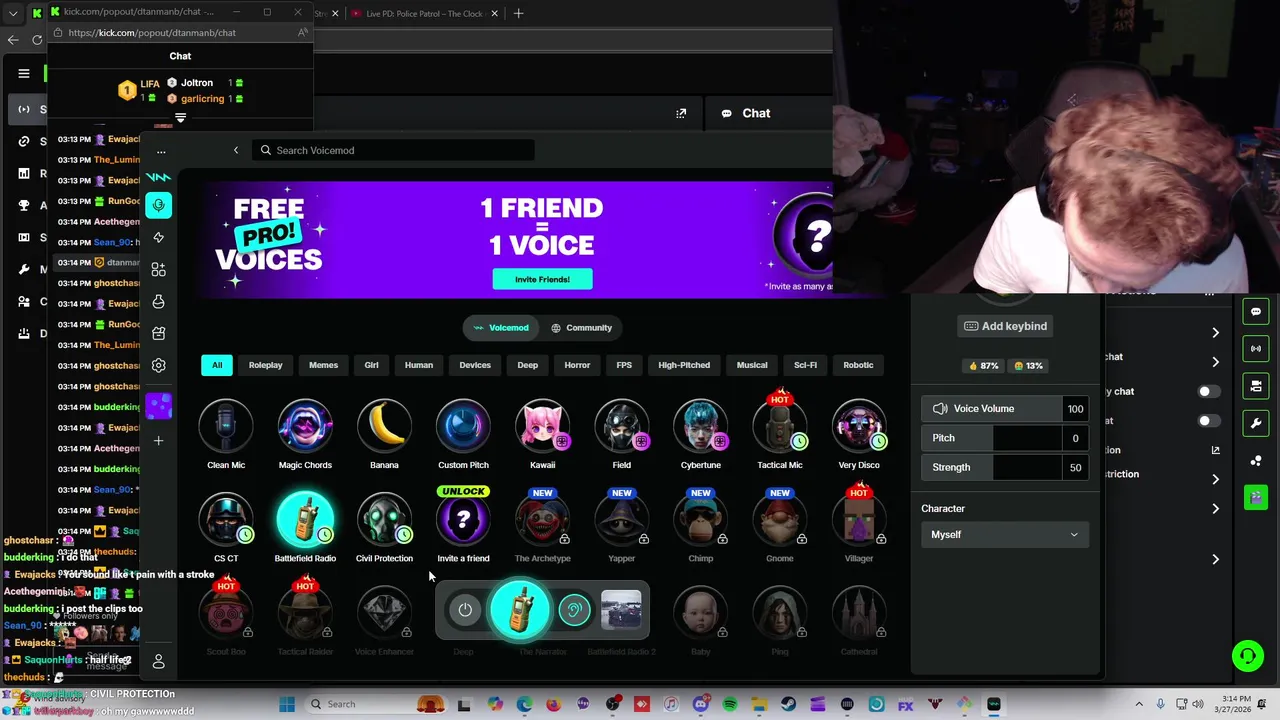
Task: Open the lightning bolt Soundboard section in sidebar
Action: coord(159,237)
